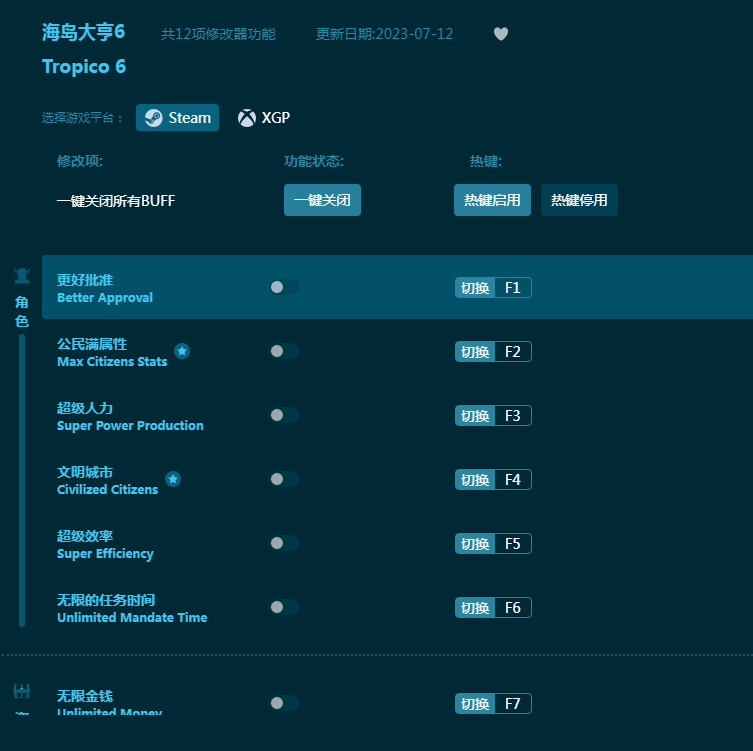Screen dimensions: 753x751
Task: Click update date 2023-07-12 text
Action: [x=384, y=34]
